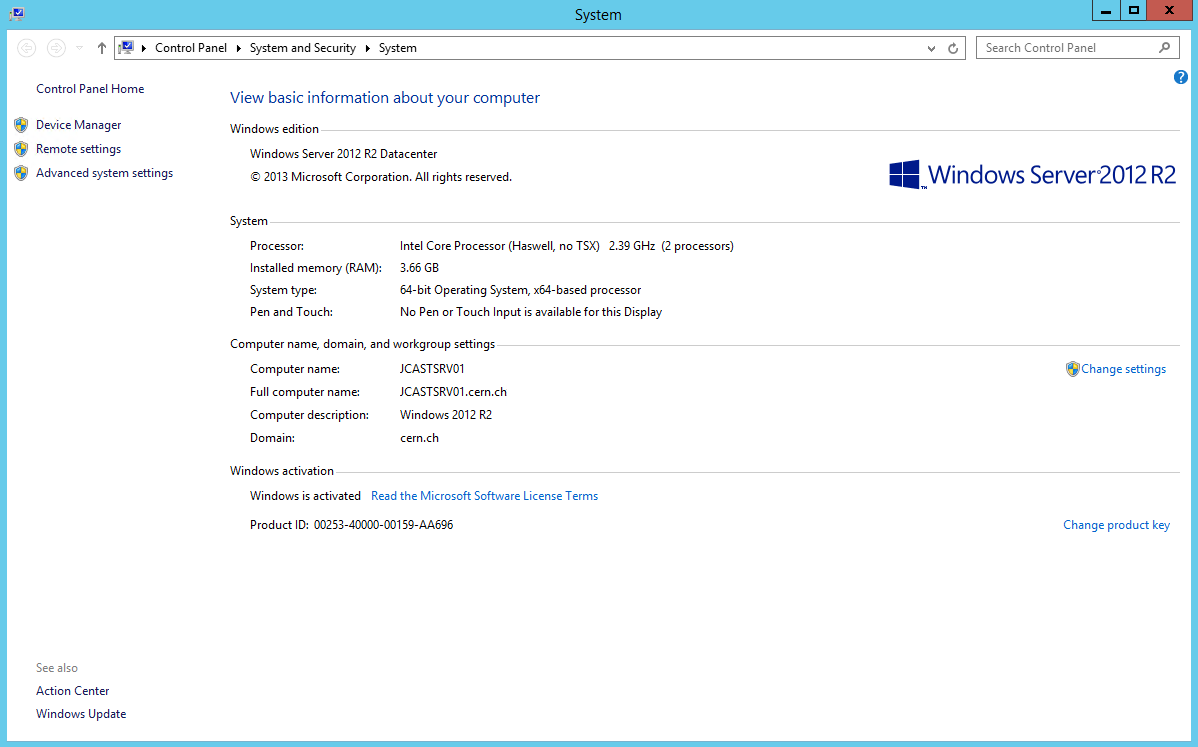Click the shield icon beside Device Manager

pos(21,124)
